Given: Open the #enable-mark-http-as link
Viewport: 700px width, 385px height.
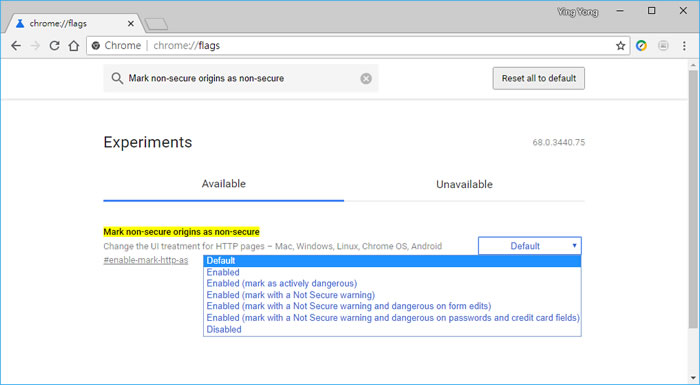Looking at the screenshot, I should point(146,260).
